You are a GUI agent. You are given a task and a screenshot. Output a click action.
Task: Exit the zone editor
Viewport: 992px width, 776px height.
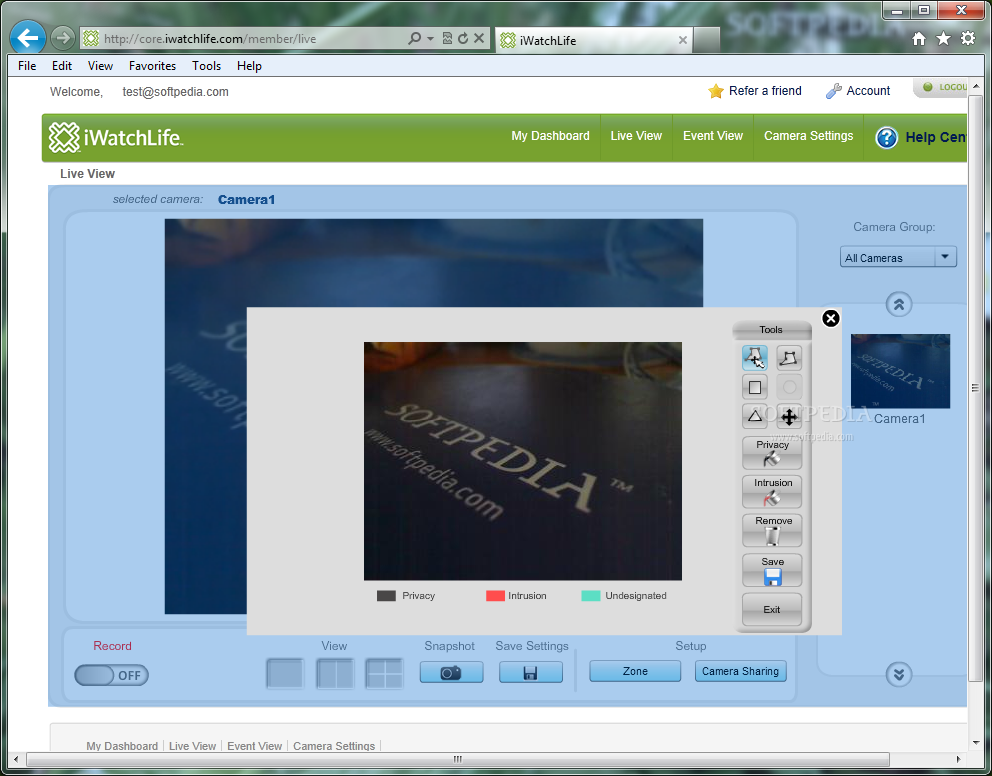pos(772,610)
